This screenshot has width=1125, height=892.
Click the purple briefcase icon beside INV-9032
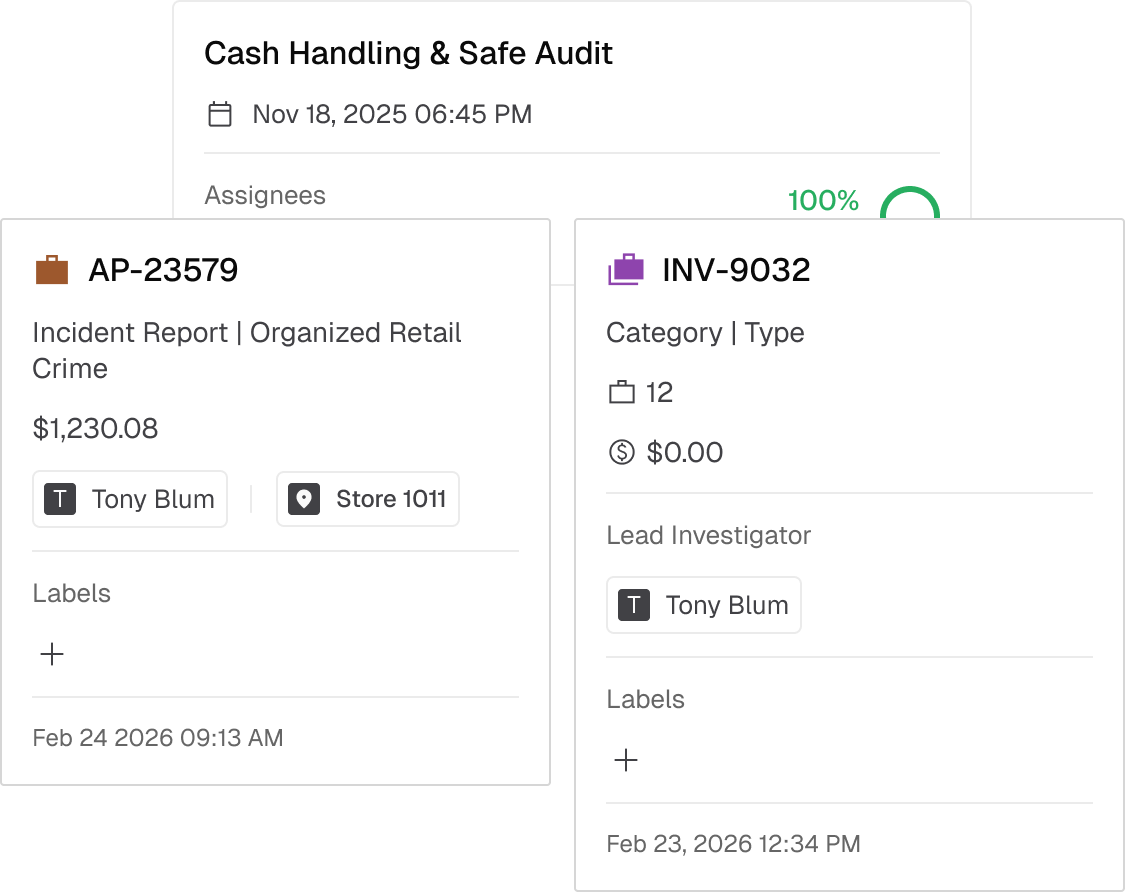(x=626, y=270)
